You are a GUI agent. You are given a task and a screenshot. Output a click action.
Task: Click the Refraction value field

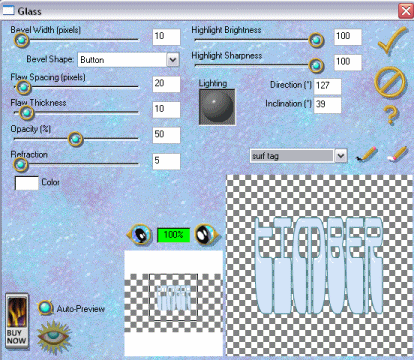(x=166, y=161)
